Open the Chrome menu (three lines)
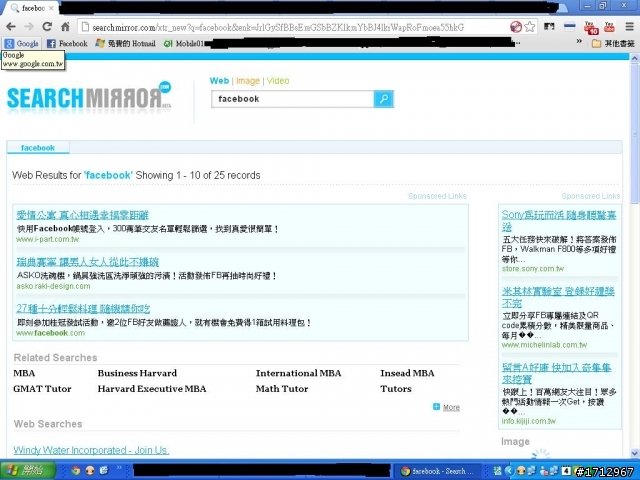 (x=629, y=27)
